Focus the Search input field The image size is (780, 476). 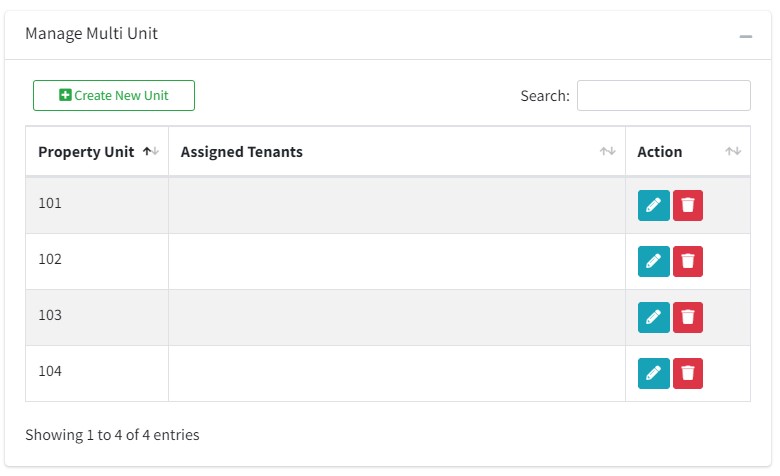664,95
